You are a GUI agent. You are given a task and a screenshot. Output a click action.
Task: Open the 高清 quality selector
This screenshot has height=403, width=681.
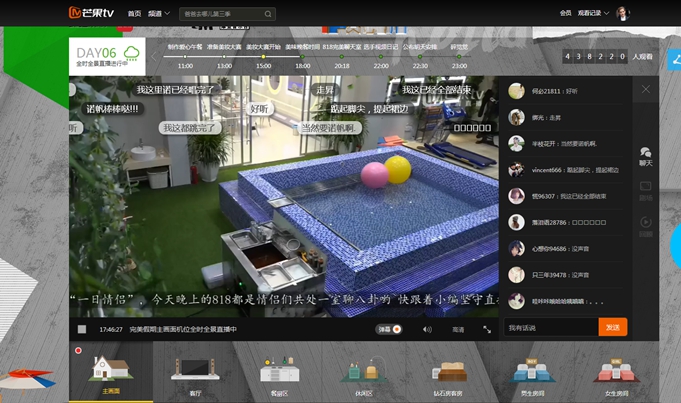458,329
